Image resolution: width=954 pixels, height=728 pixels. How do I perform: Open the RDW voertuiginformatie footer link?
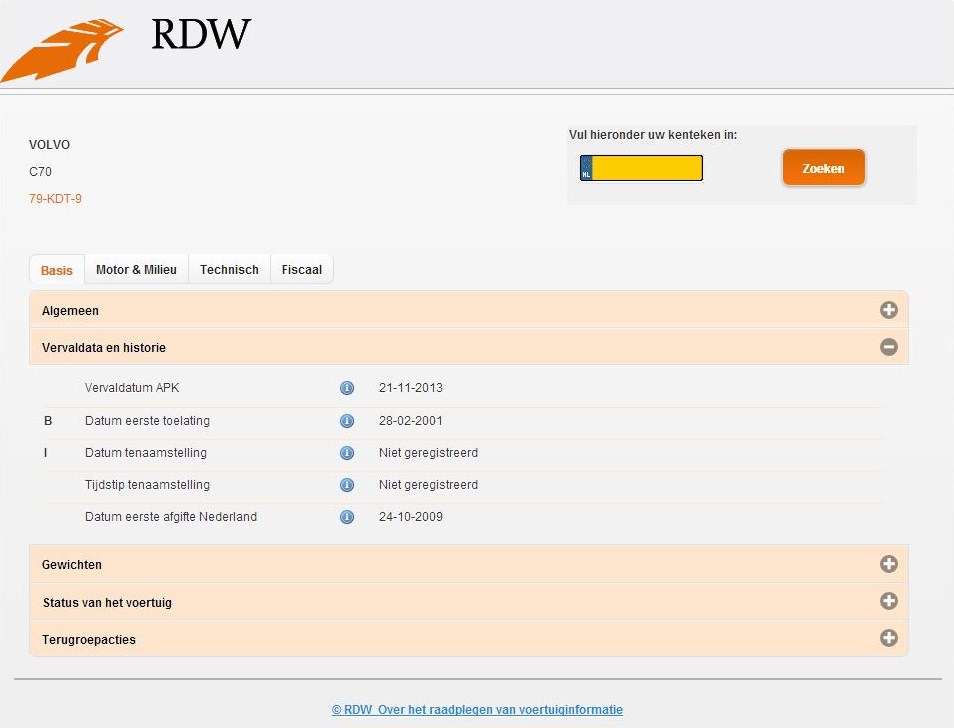tap(477, 710)
